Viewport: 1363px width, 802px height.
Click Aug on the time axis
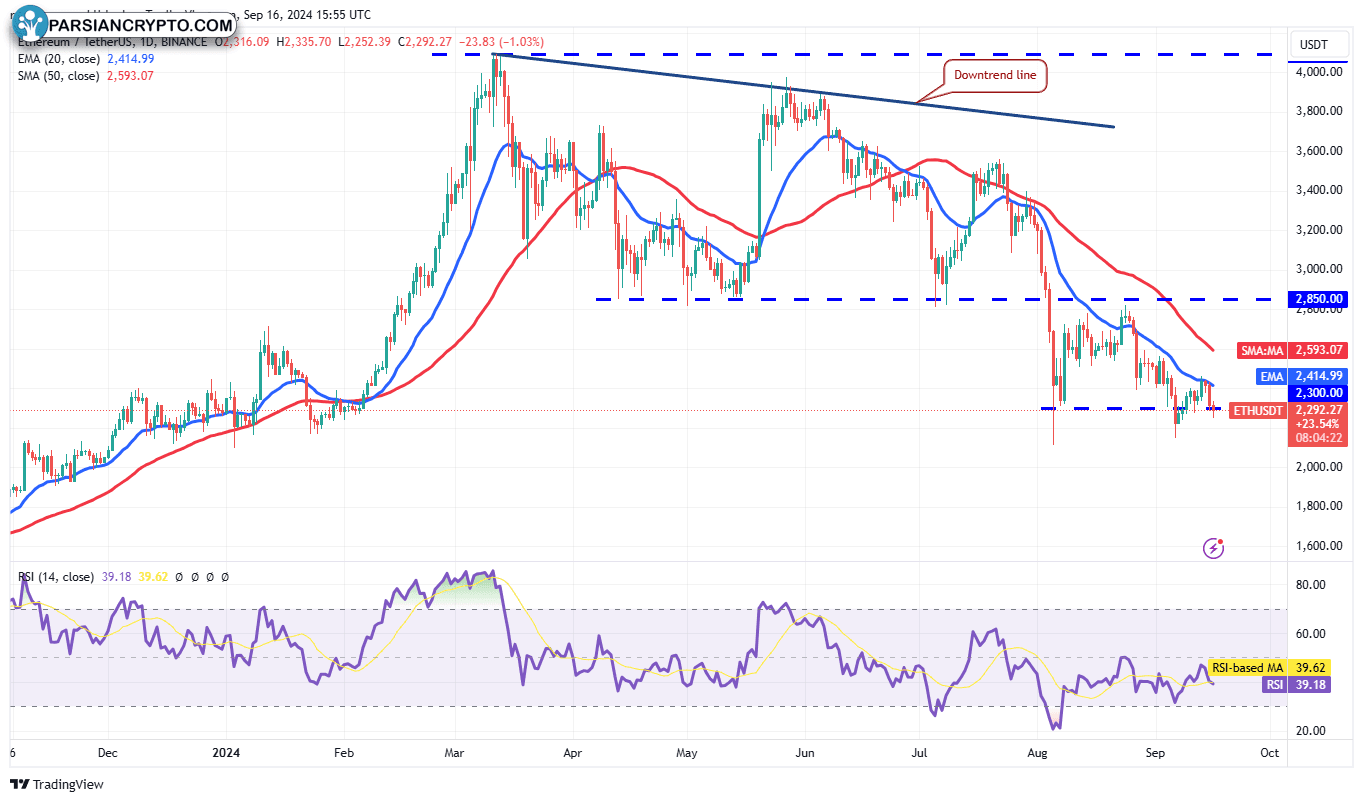[1037, 752]
